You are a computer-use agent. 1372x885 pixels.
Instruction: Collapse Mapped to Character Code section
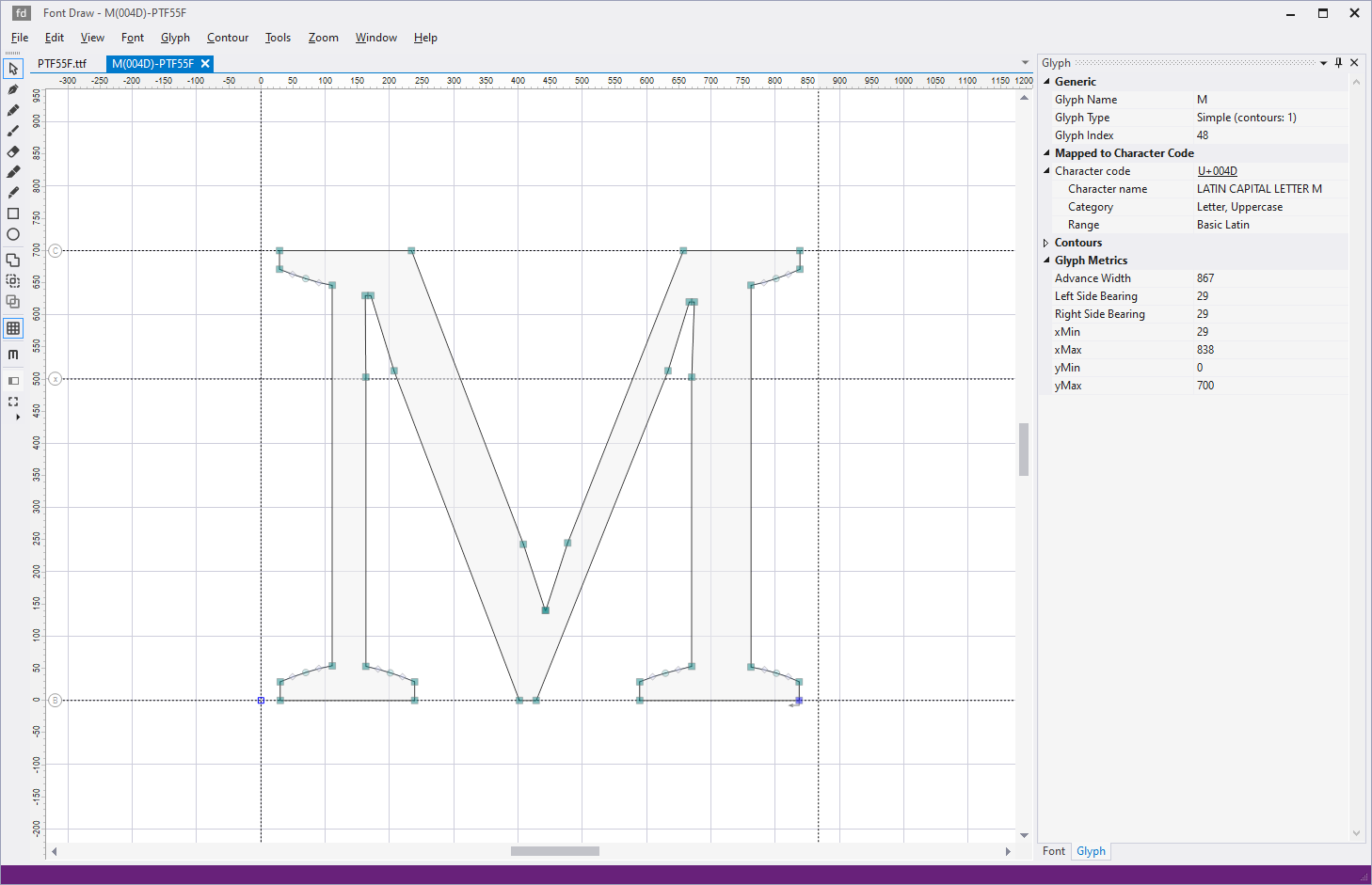[x=1046, y=153]
